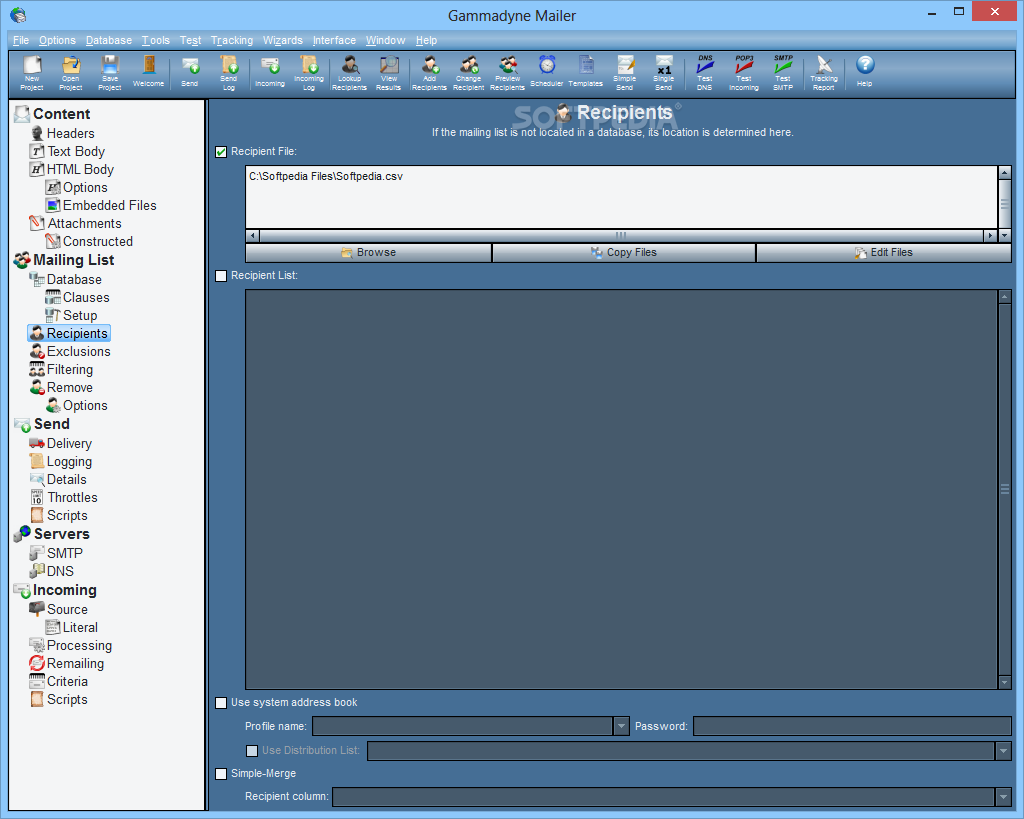
Task: Open Delivery under Send section
Action: pos(69,443)
